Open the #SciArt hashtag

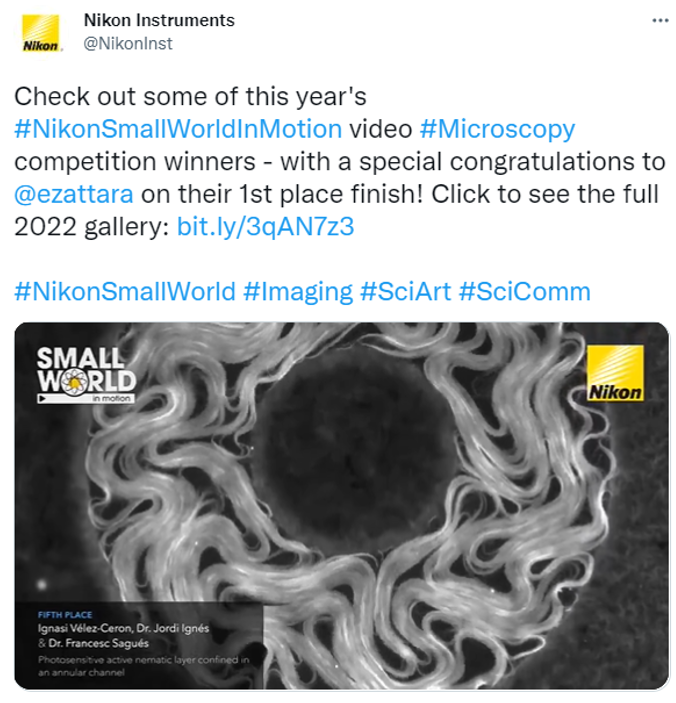[405, 291]
